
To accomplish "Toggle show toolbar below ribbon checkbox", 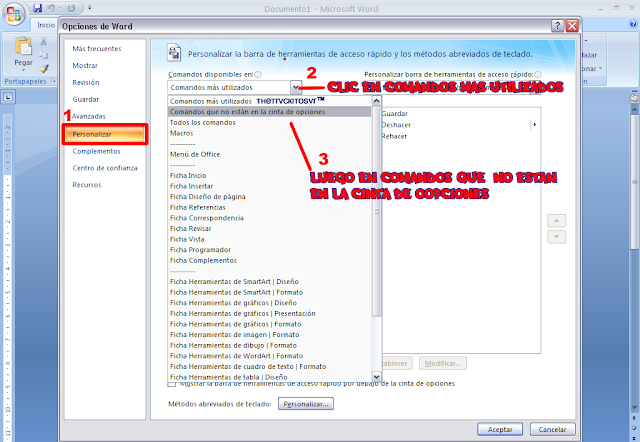I will coord(172,384).
